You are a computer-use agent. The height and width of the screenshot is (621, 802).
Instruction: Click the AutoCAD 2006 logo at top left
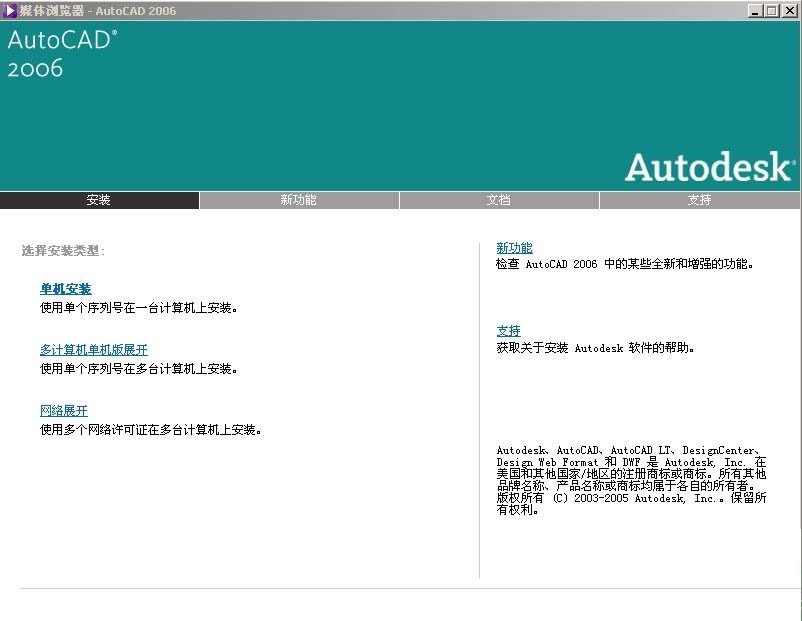[x=62, y=54]
